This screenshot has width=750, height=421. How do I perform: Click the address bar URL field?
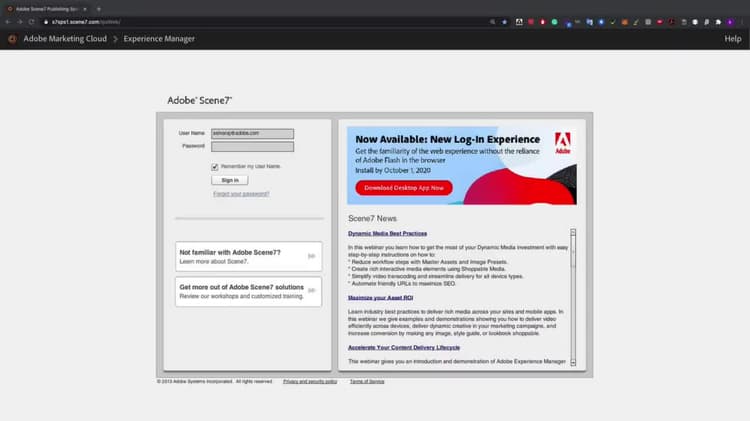(268, 22)
